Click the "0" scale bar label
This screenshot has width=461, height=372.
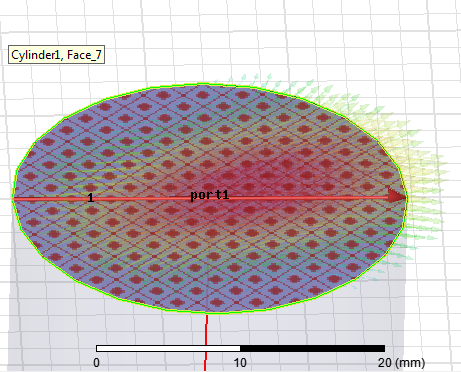click(x=96, y=363)
